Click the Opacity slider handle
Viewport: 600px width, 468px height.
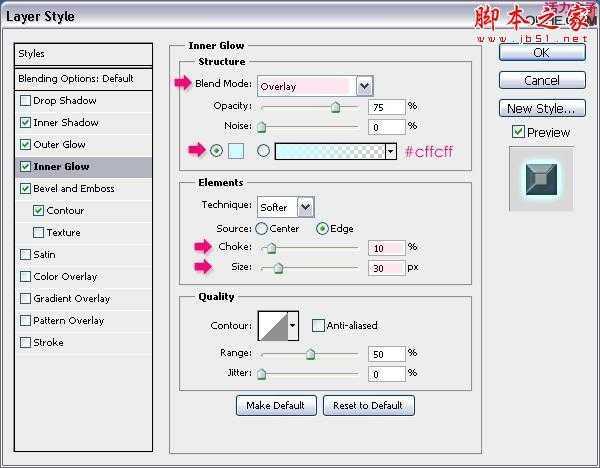pos(335,107)
